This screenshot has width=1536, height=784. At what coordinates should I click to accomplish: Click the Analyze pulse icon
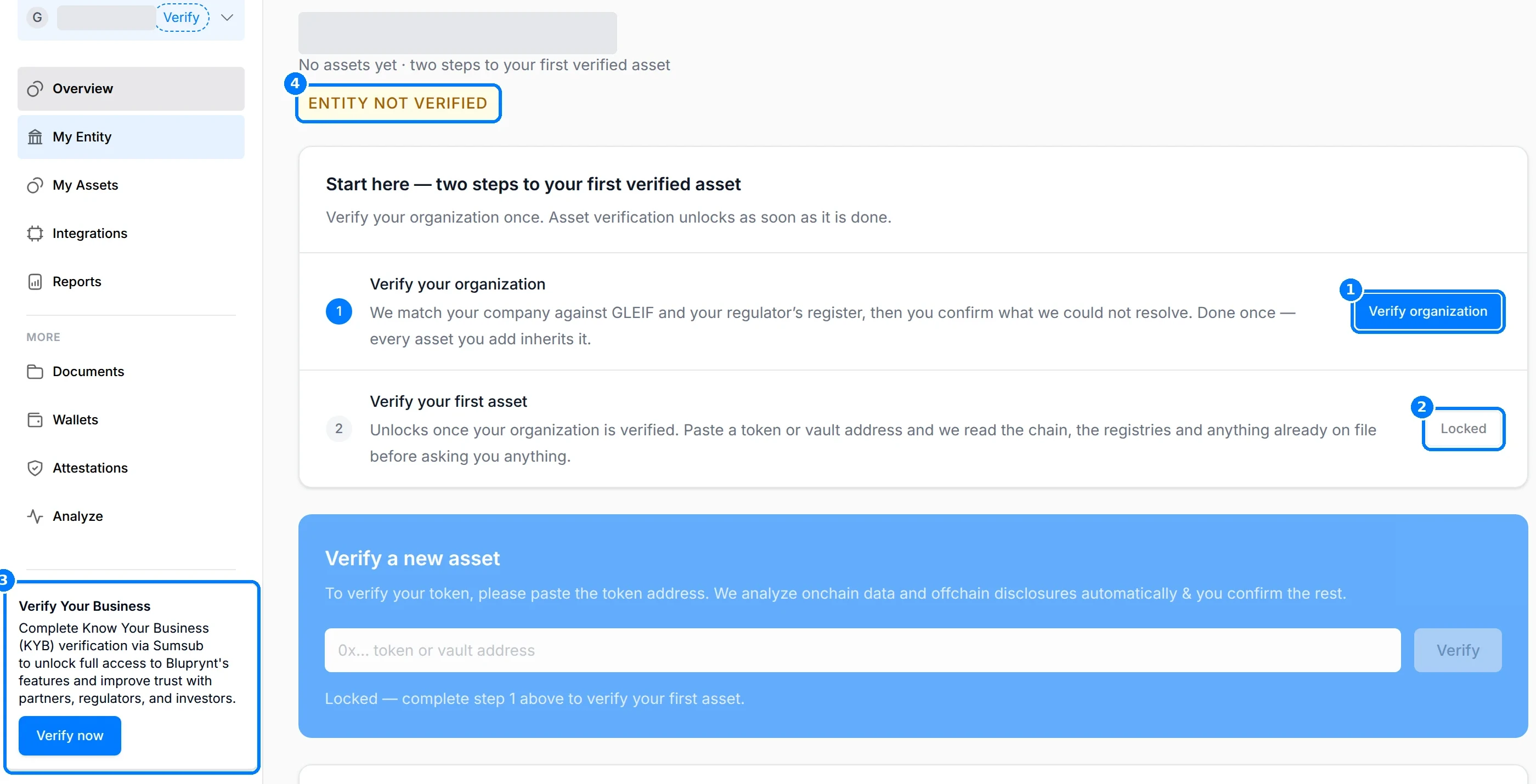pyautogui.click(x=35, y=516)
